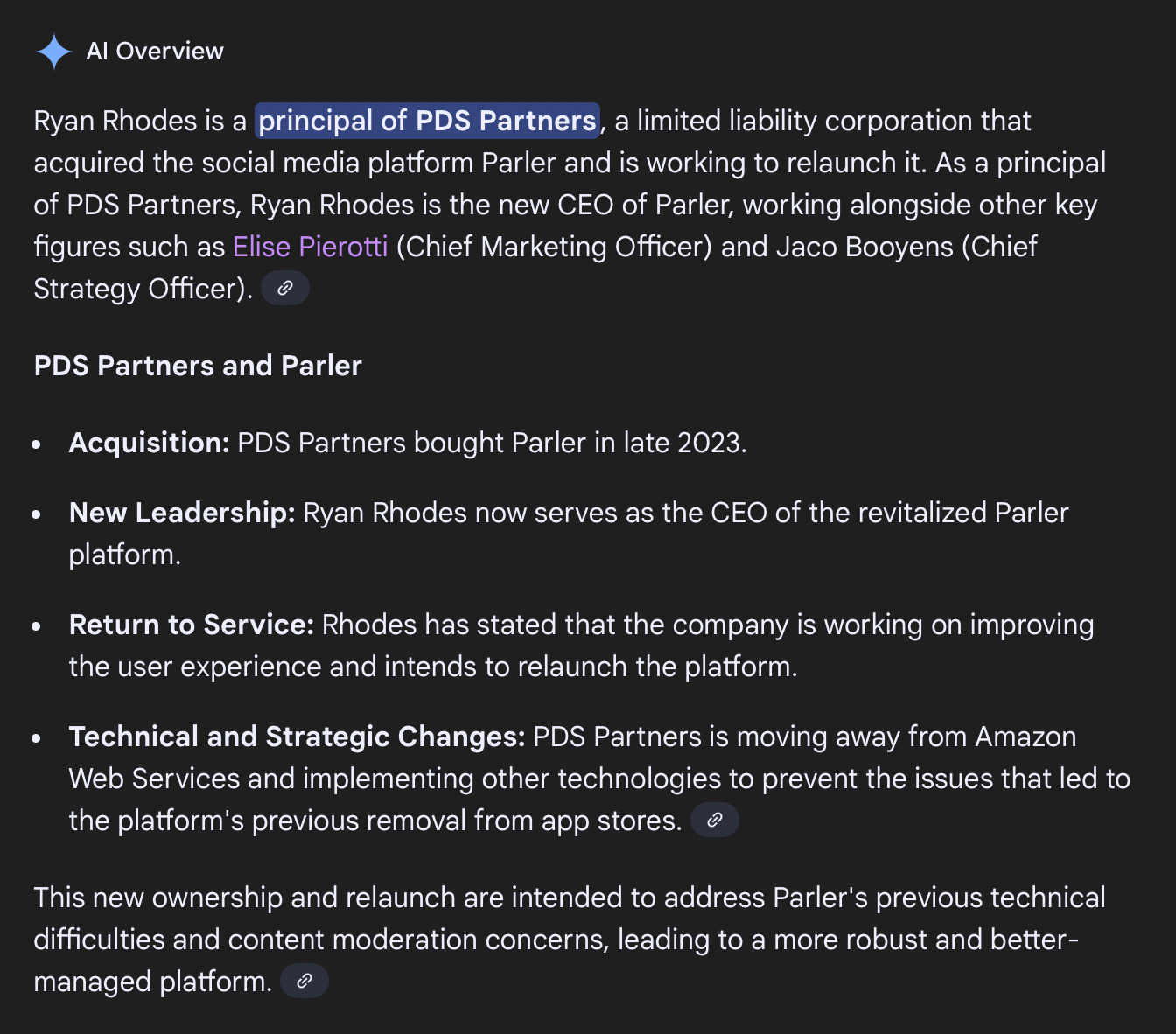Click the bullet point beside Acquisition

[x=37, y=444]
